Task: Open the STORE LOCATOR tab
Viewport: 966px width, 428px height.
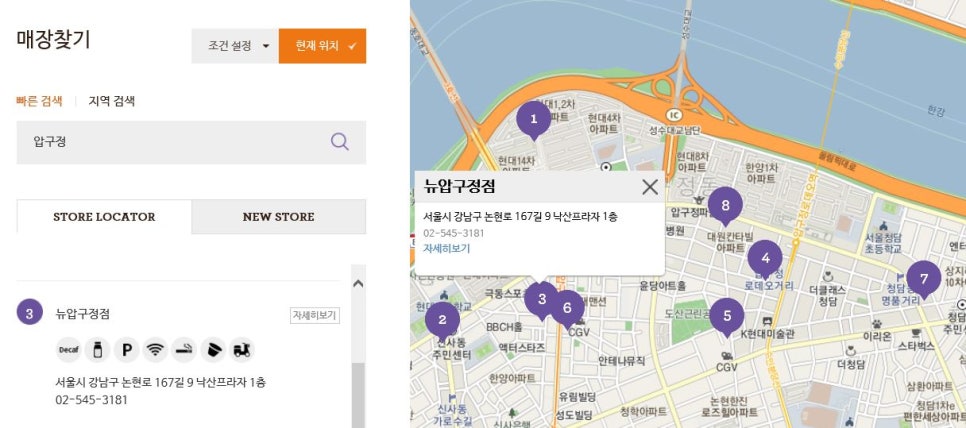Action: pos(104,217)
